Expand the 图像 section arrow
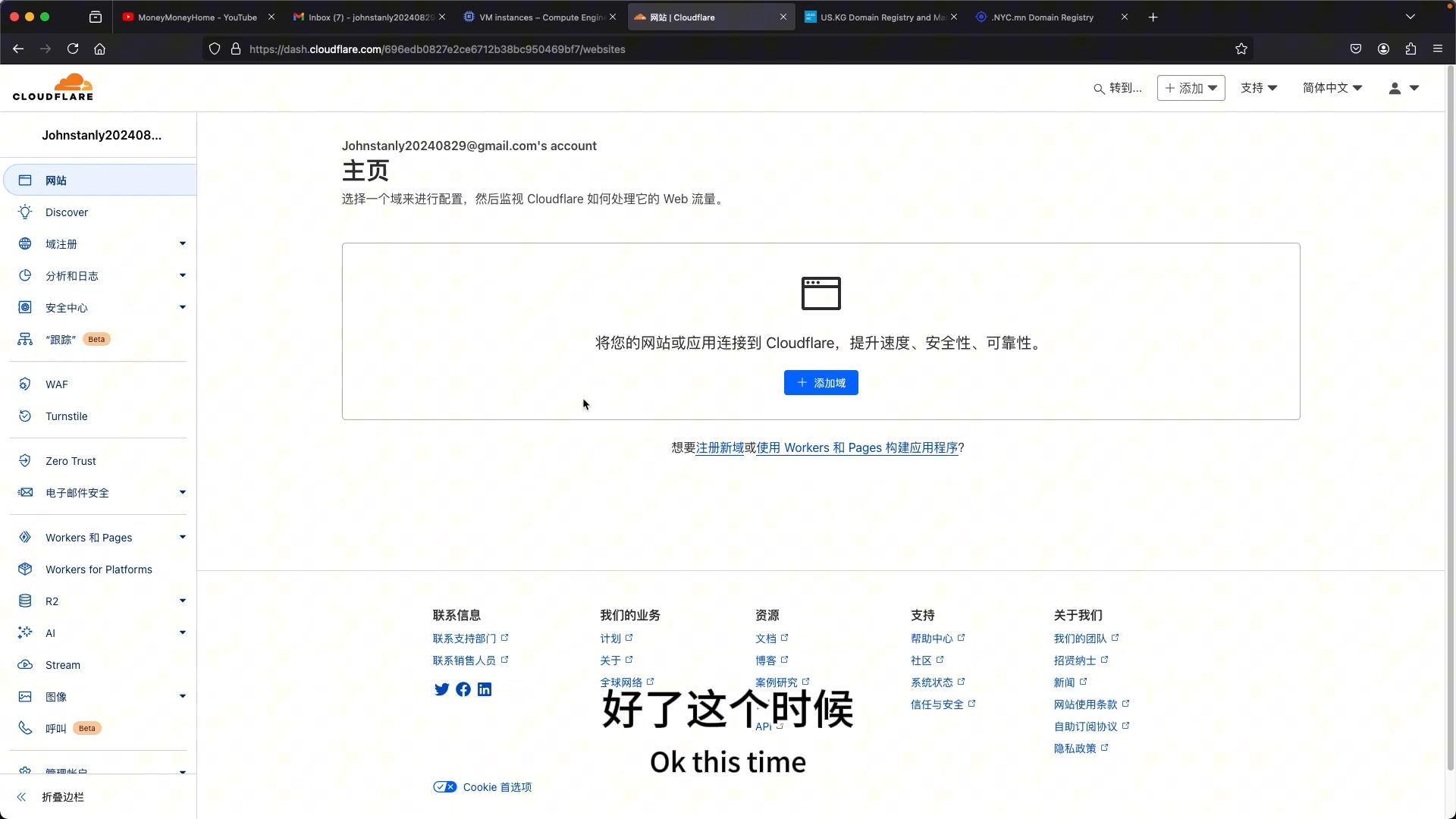 pyautogui.click(x=183, y=696)
